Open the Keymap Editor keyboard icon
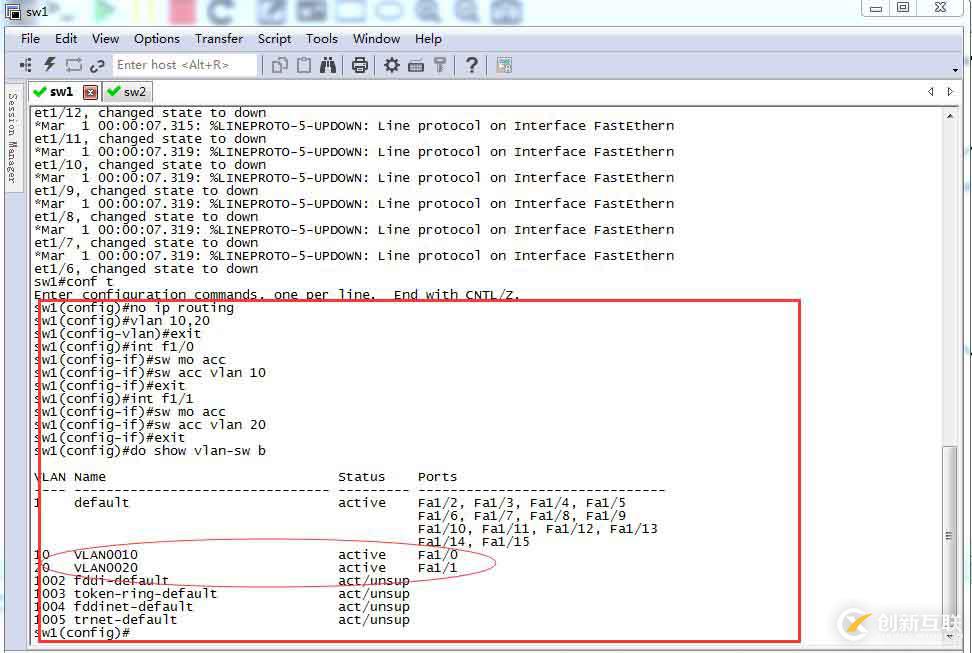This screenshot has width=972, height=653. [416, 65]
